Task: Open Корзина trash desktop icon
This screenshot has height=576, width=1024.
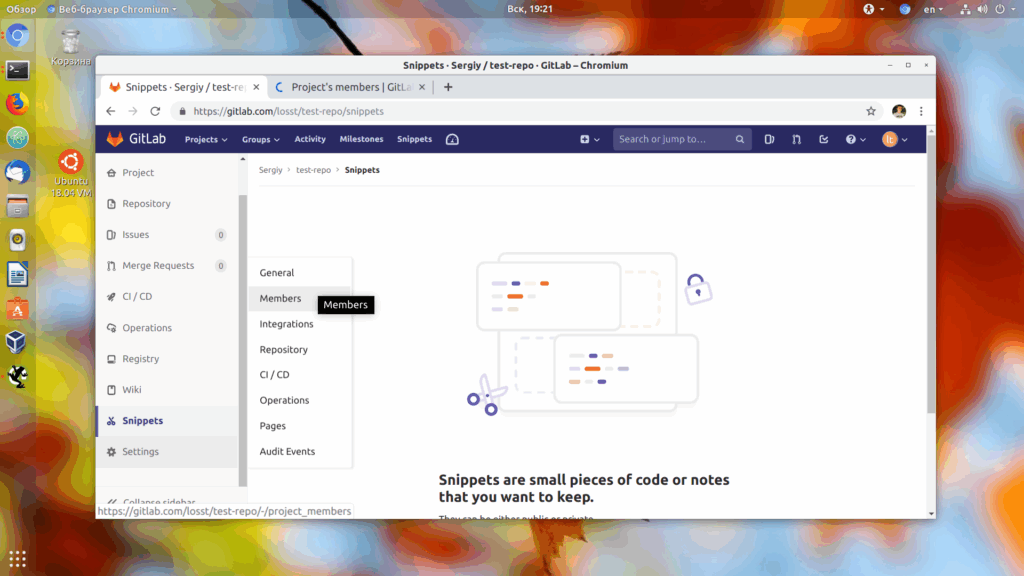Action: pyautogui.click(x=71, y=48)
